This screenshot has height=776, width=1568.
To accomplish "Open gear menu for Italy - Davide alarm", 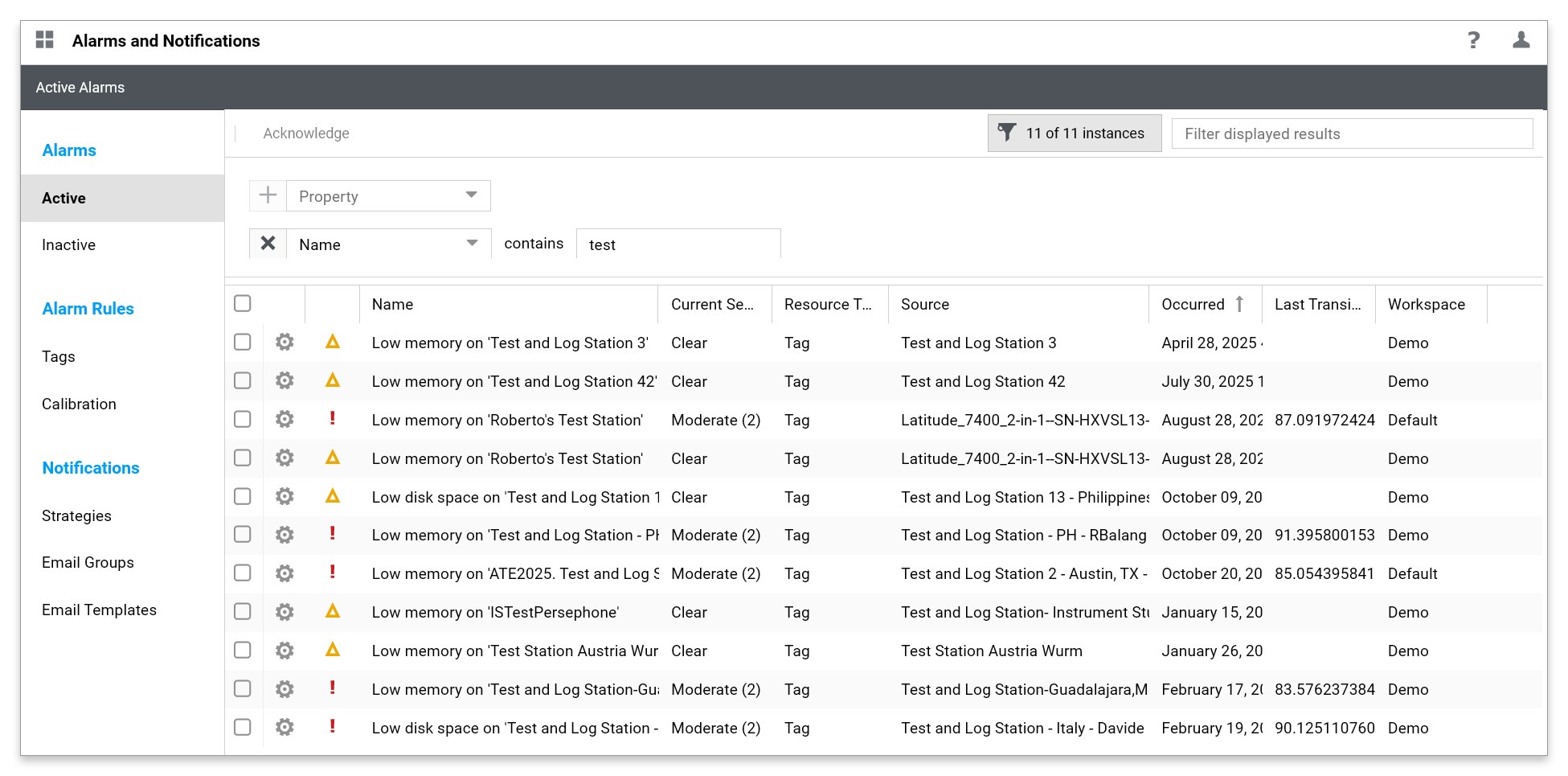I will 285,728.
